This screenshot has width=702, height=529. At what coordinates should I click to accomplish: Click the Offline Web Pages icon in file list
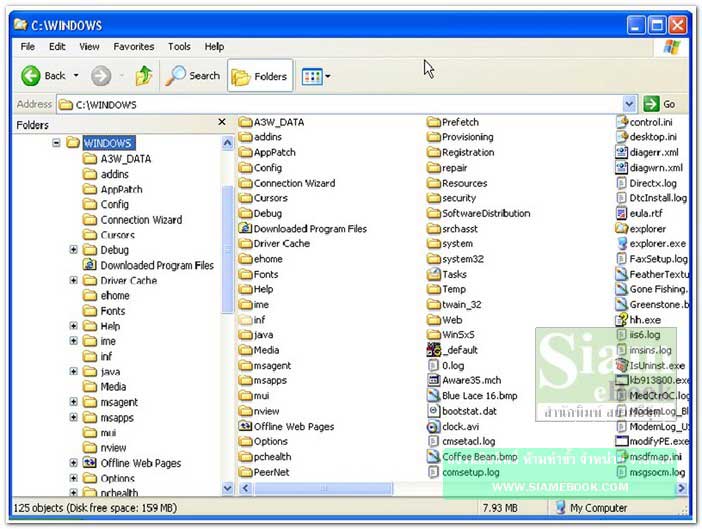coord(245,426)
